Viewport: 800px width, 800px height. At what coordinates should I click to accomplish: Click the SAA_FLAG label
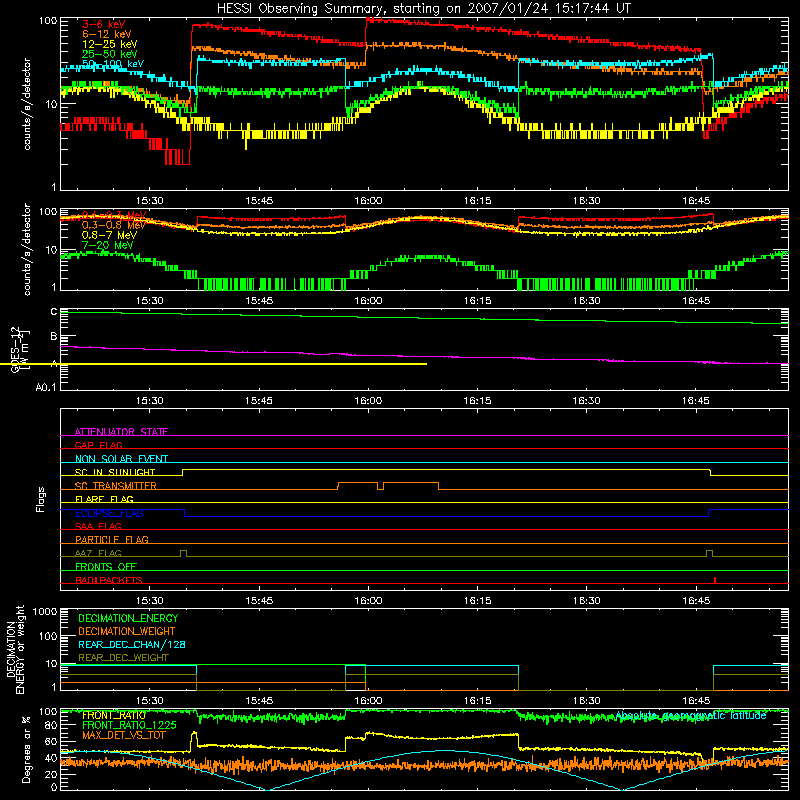98,526
